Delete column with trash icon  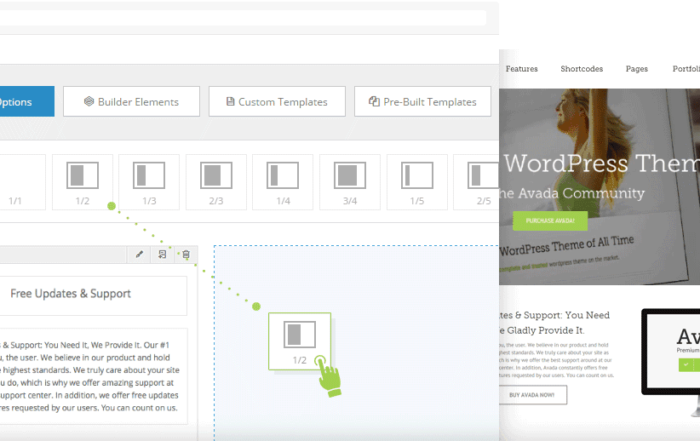point(186,254)
